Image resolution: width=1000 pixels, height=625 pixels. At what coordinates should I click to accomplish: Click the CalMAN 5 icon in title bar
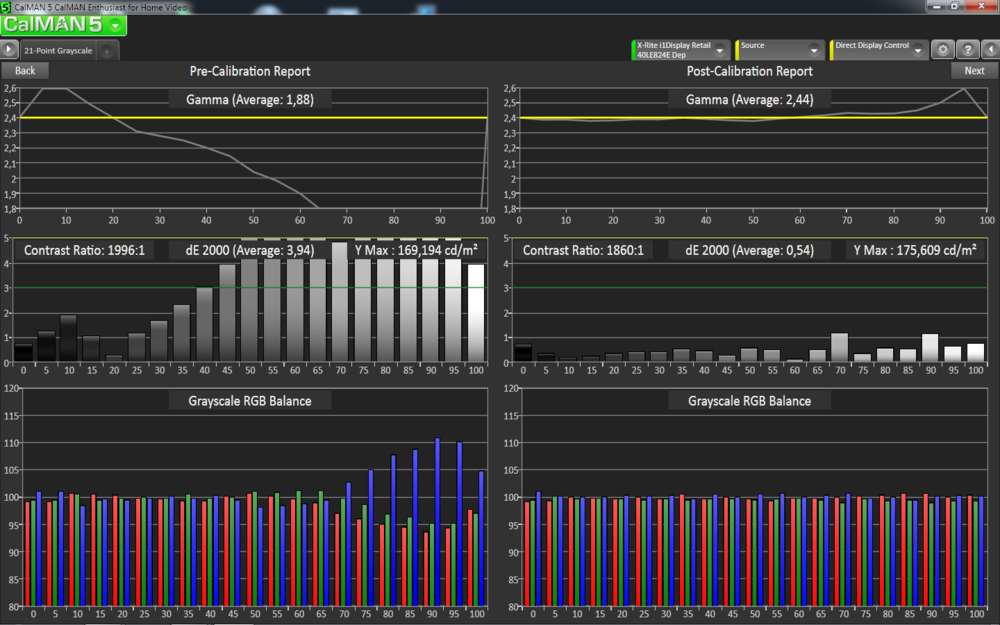6,7
